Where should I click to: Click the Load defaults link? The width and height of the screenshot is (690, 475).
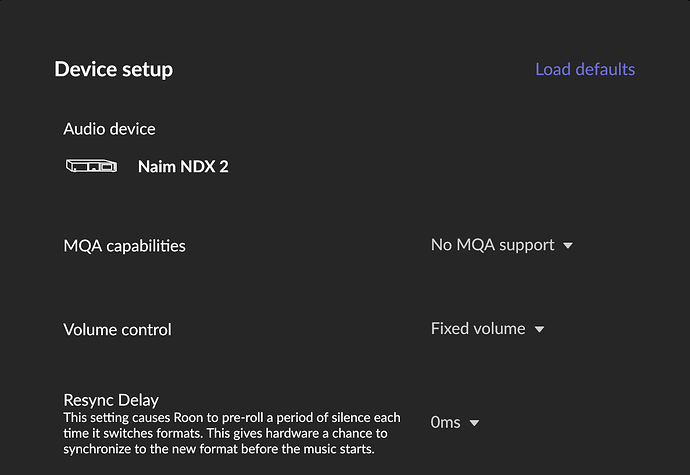(x=585, y=69)
